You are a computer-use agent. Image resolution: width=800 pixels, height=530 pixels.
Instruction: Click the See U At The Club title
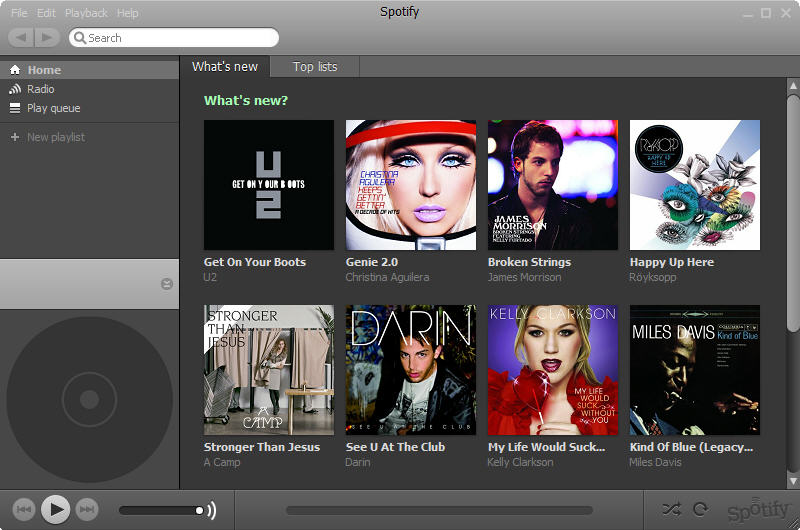pyautogui.click(x=395, y=447)
